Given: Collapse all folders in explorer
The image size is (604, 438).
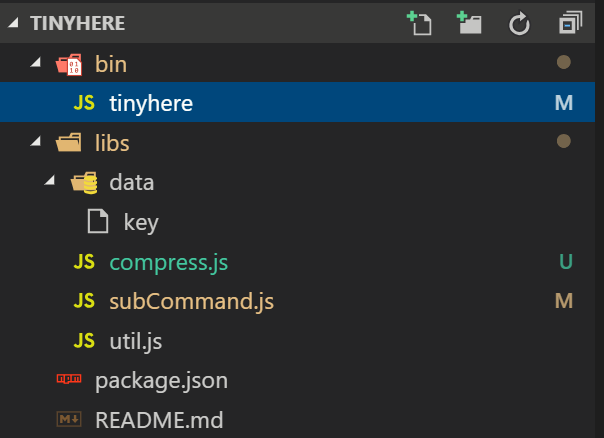Looking at the screenshot, I should coord(571,23).
